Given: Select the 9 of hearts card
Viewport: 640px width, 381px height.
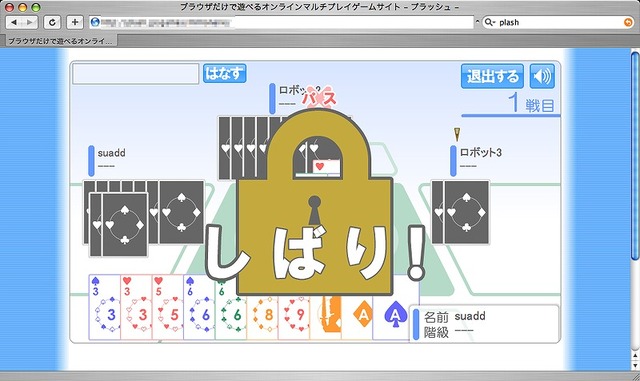Looking at the screenshot, I should point(294,317).
